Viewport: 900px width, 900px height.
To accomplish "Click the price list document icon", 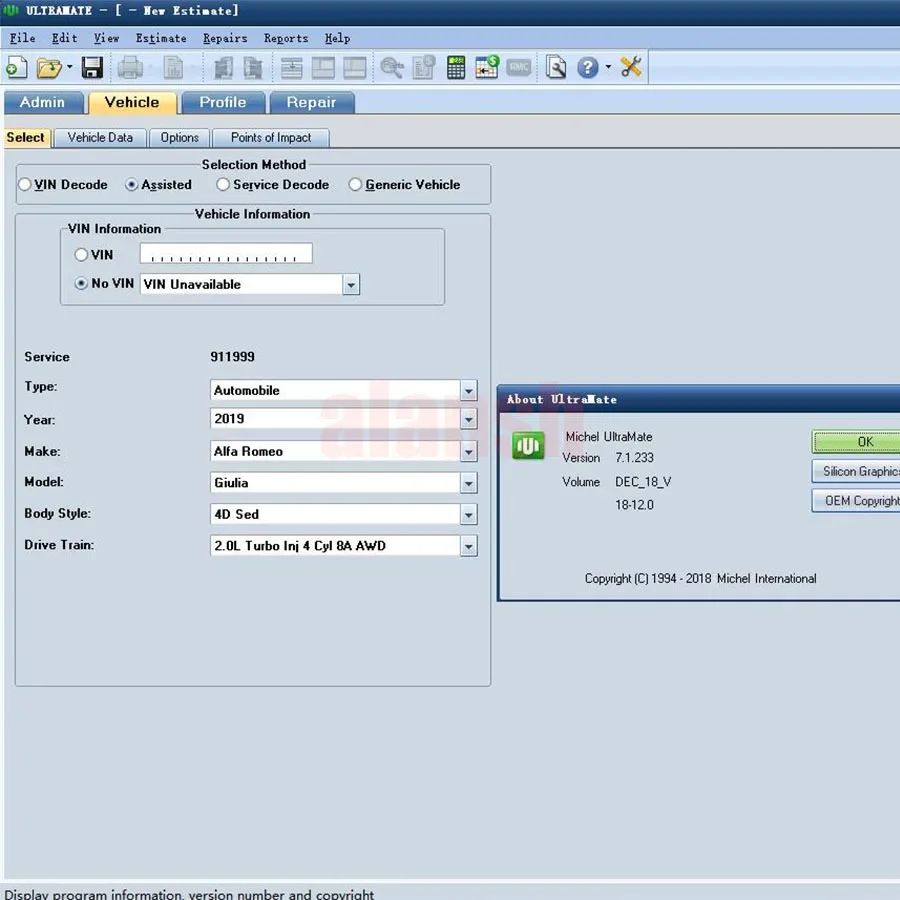I will click(x=424, y=67).
